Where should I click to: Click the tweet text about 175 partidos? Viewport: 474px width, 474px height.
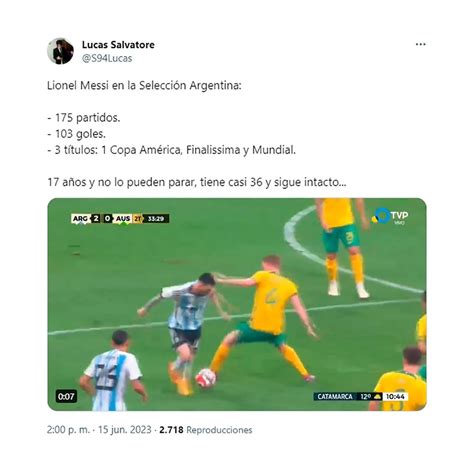coord(84,118)
